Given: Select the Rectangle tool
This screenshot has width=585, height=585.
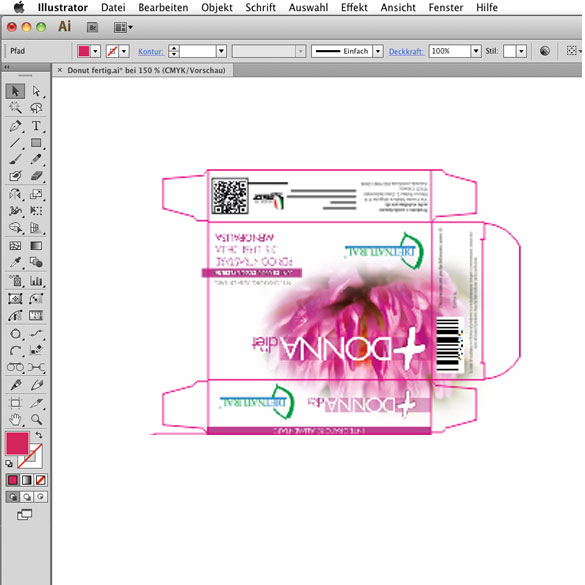Looking at the screenshot, I should click(36, 143).
